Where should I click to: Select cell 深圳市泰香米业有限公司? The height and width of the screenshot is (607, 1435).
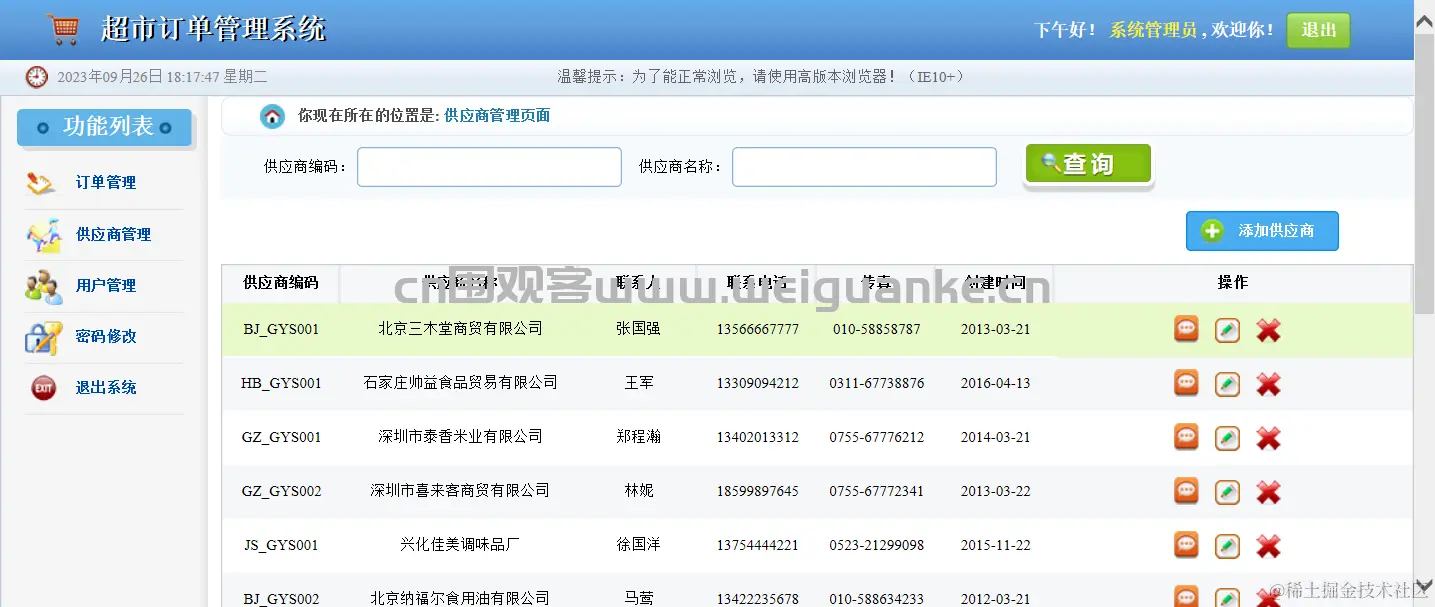pos(460,437)
